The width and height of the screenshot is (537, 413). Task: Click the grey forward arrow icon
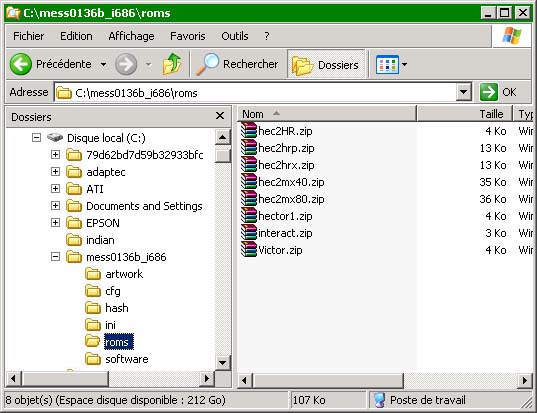[126, 64]
